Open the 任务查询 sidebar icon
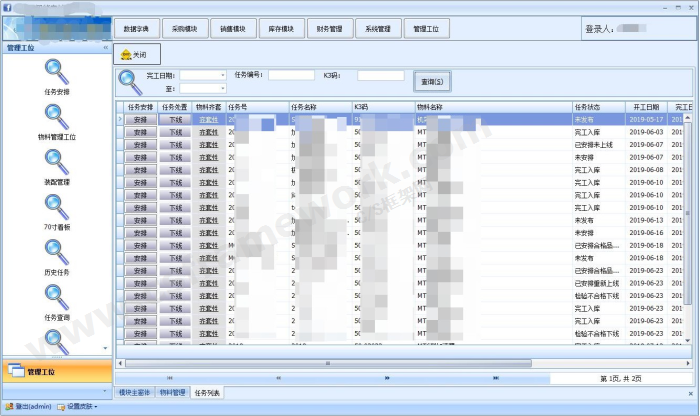 (57, 297)
